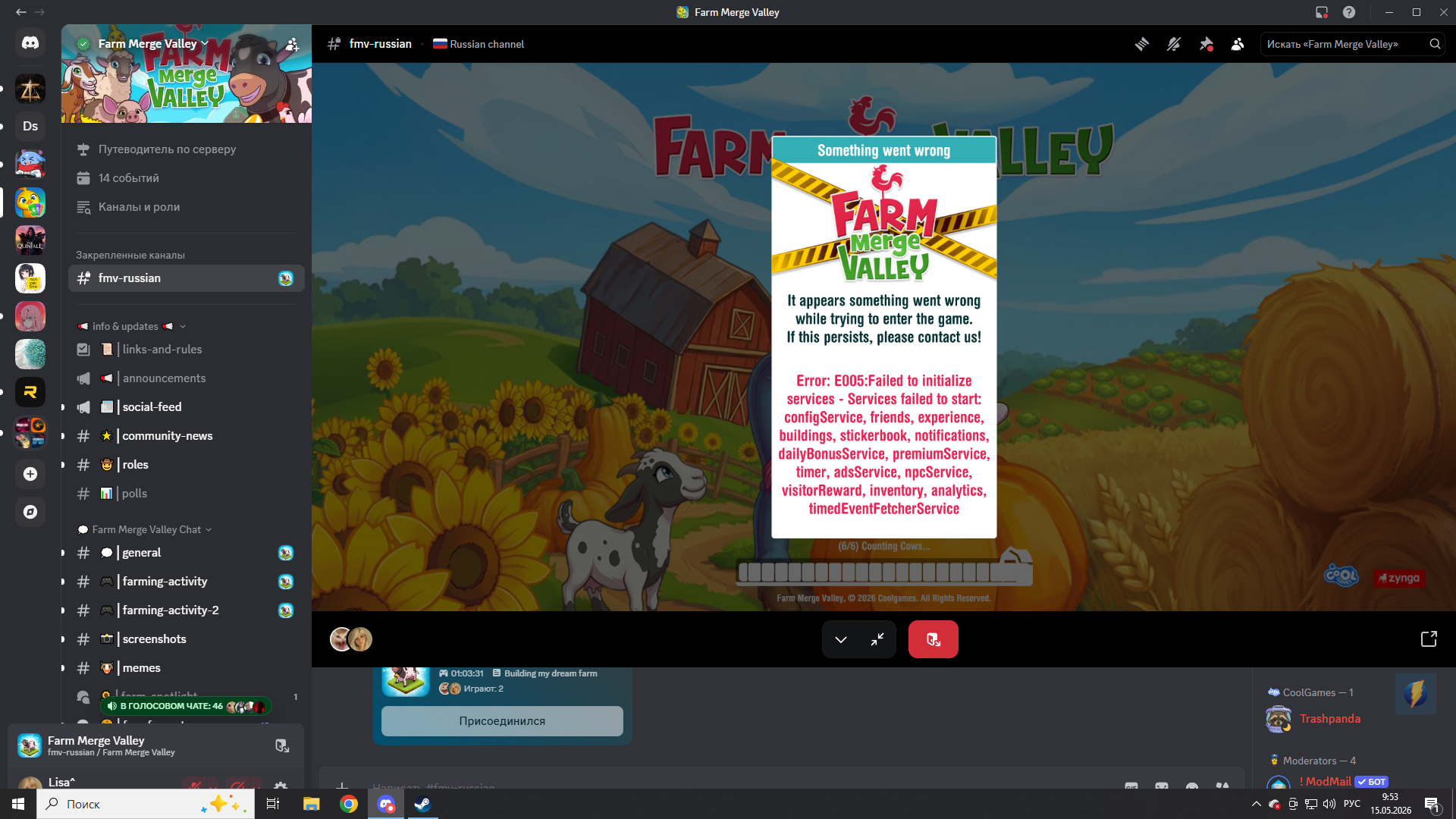
Task: Show or hide the member list
Action: click(x=1238, y=44)
